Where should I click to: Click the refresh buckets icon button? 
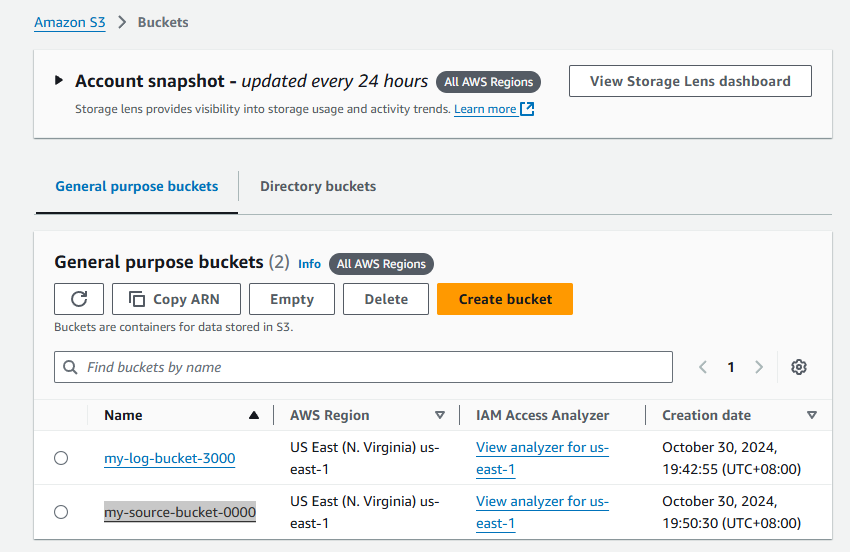point(79,299)
